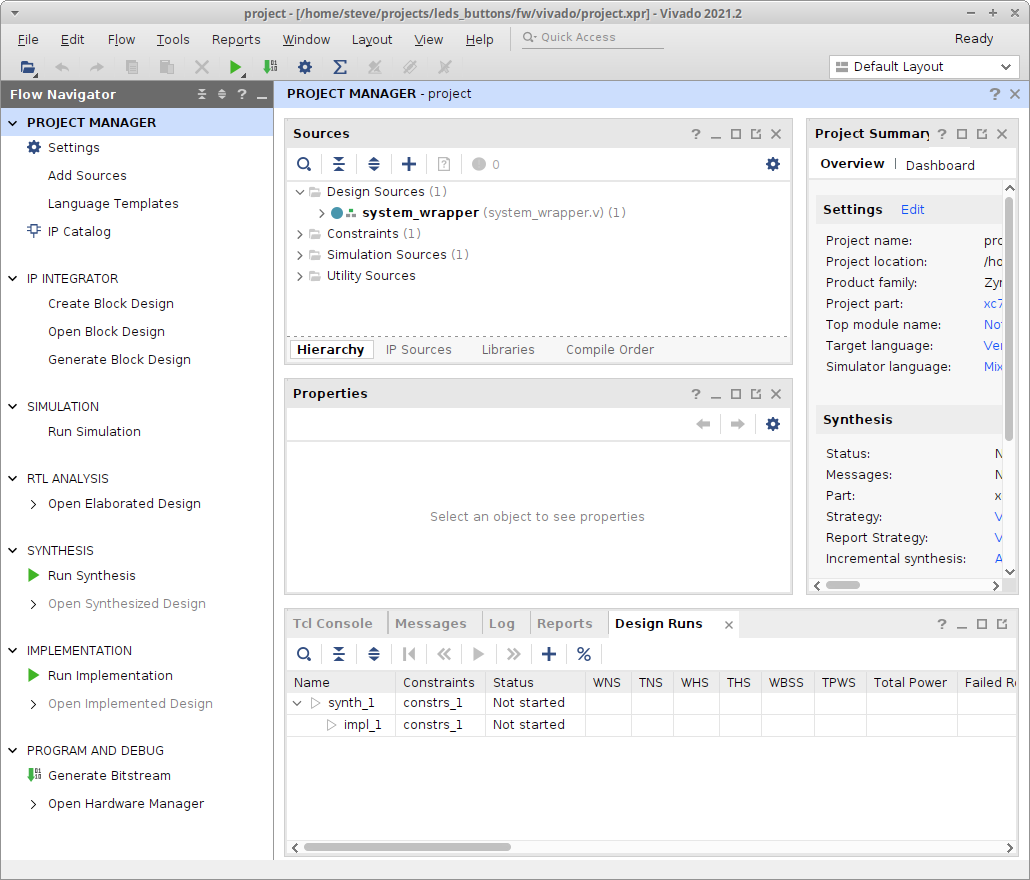Image resolution: width=1030 pixels, height=880 pixels.
Task: Open the Sources panel settings gear
Action: pos(772,164)
